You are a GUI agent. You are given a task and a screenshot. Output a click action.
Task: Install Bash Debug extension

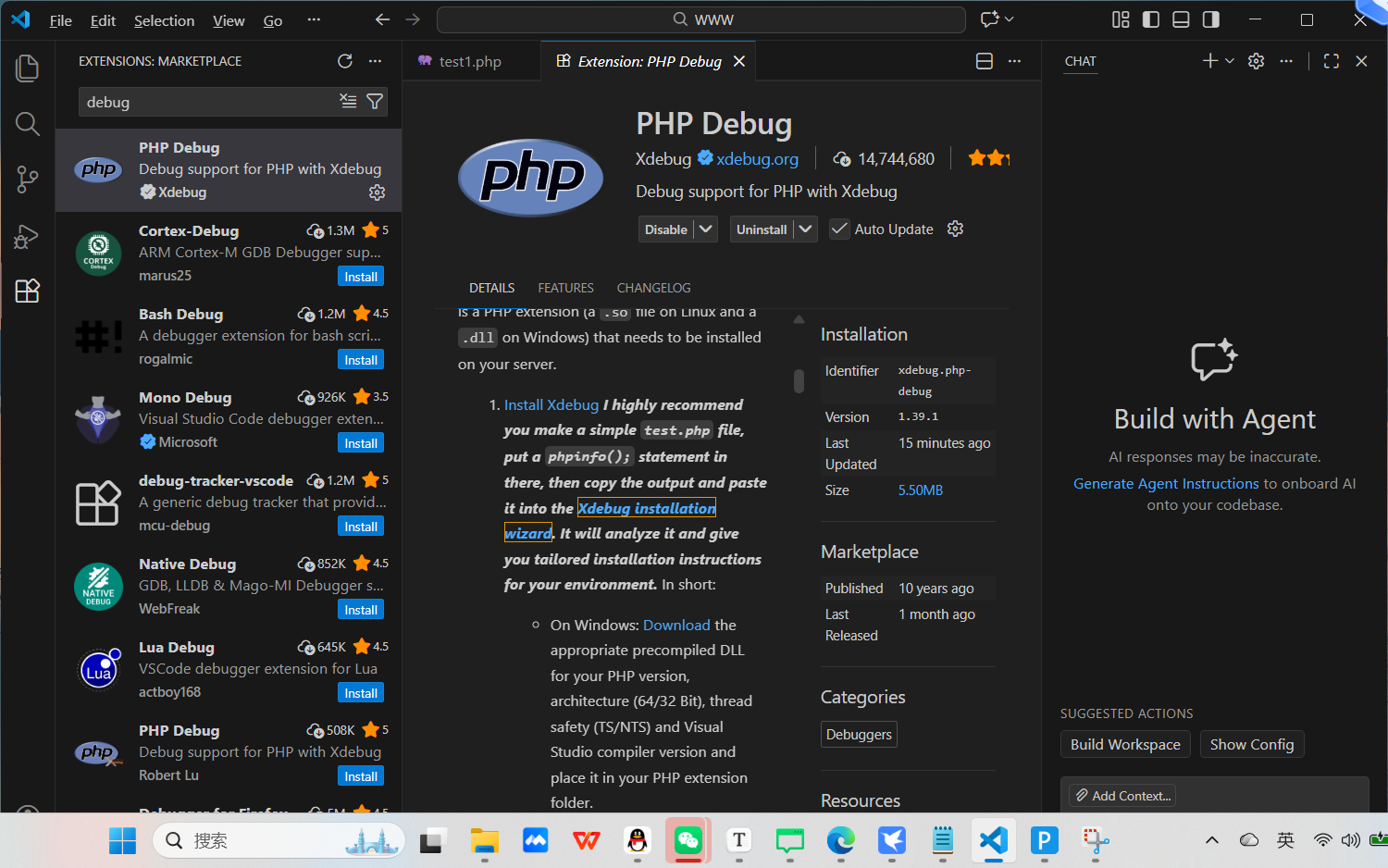[361, 360]
